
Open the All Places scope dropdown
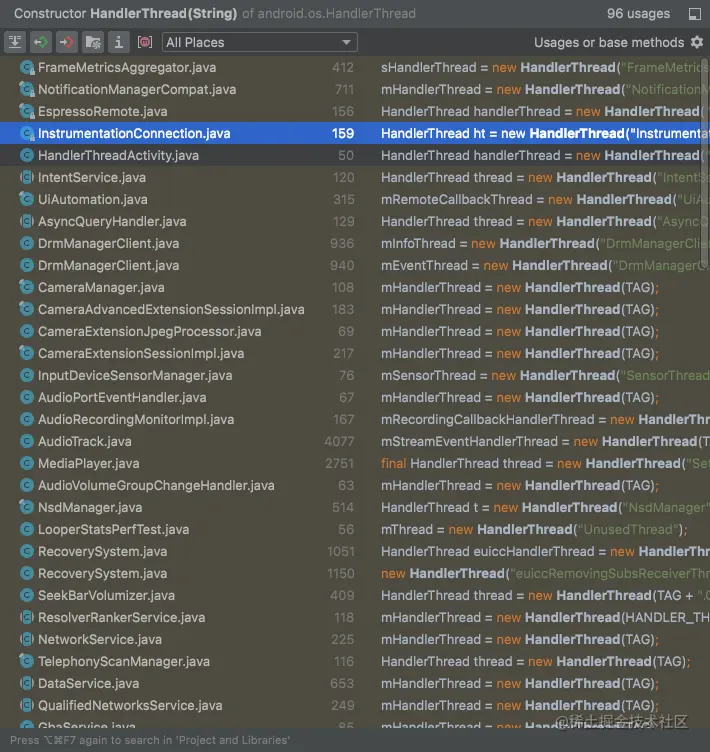(260, 42)
